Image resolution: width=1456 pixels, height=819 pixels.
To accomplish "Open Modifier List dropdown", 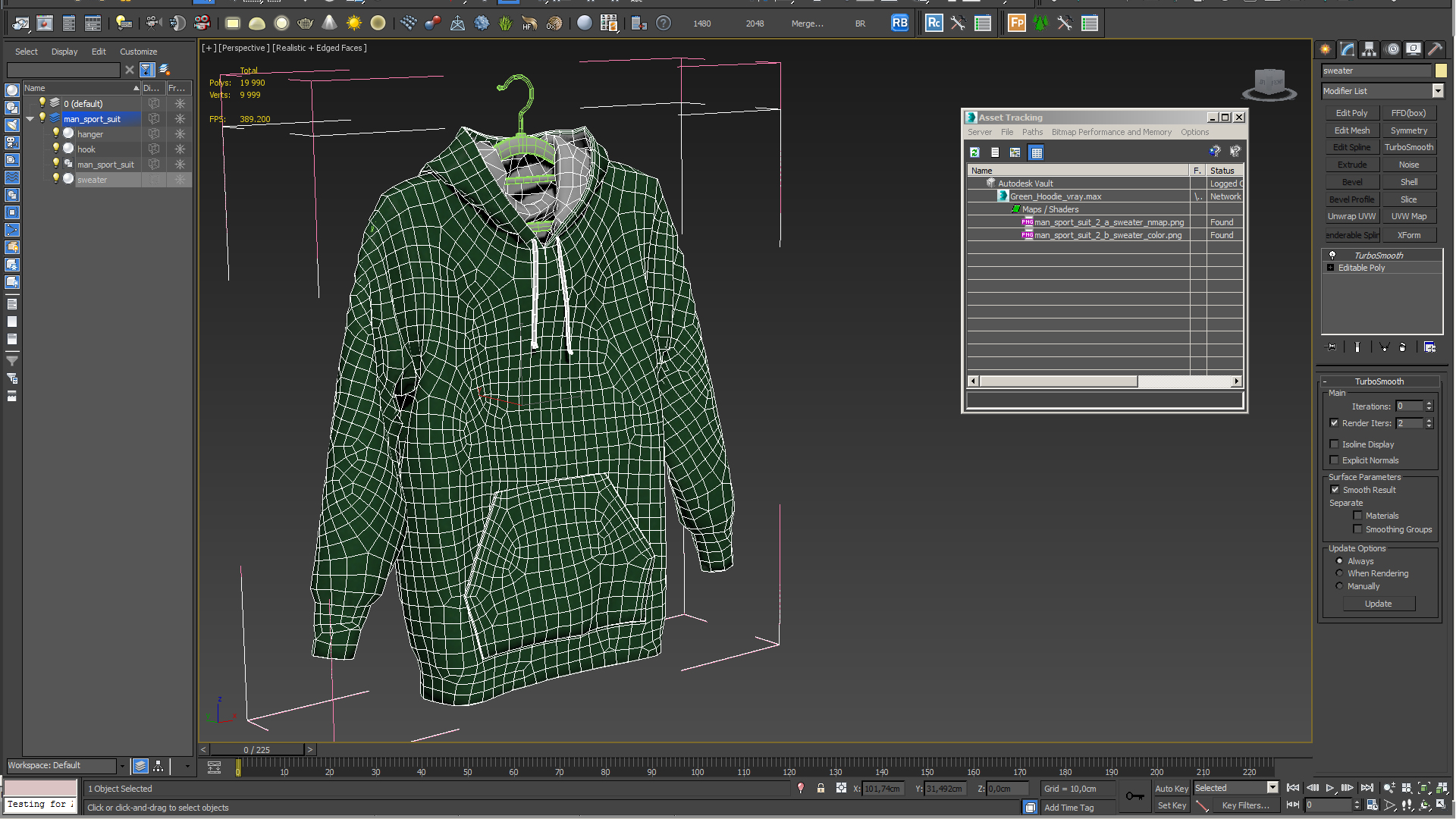I will point(1438,90).
